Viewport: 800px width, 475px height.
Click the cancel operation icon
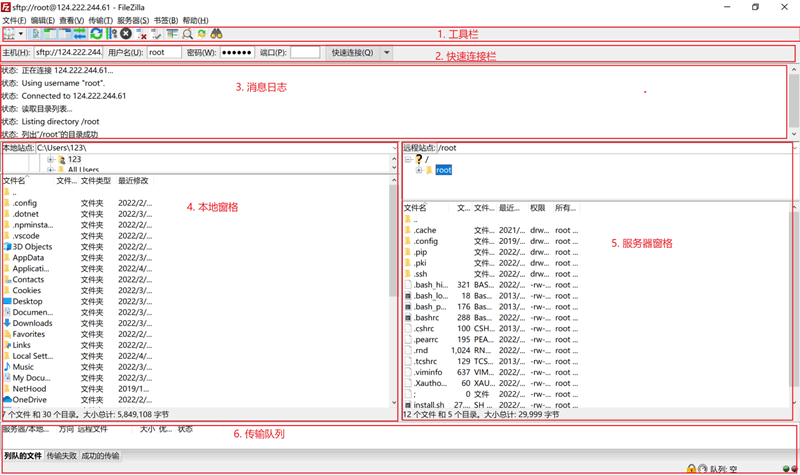(126, 34)
